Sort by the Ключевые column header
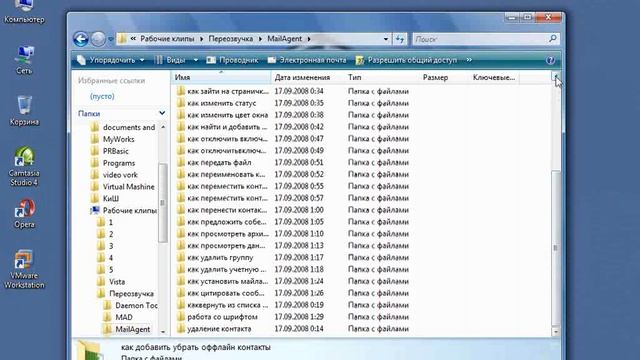The height and width of the screenshot is (360, 640). (494, 77)
